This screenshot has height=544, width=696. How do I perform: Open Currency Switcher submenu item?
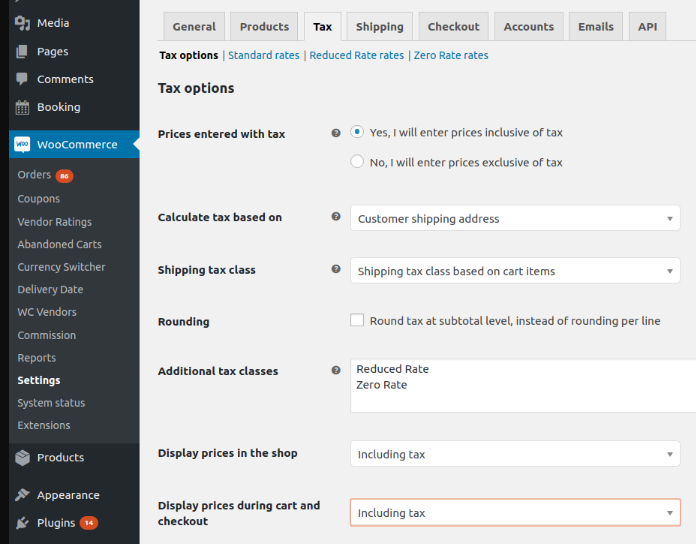[x=61, y=267]
